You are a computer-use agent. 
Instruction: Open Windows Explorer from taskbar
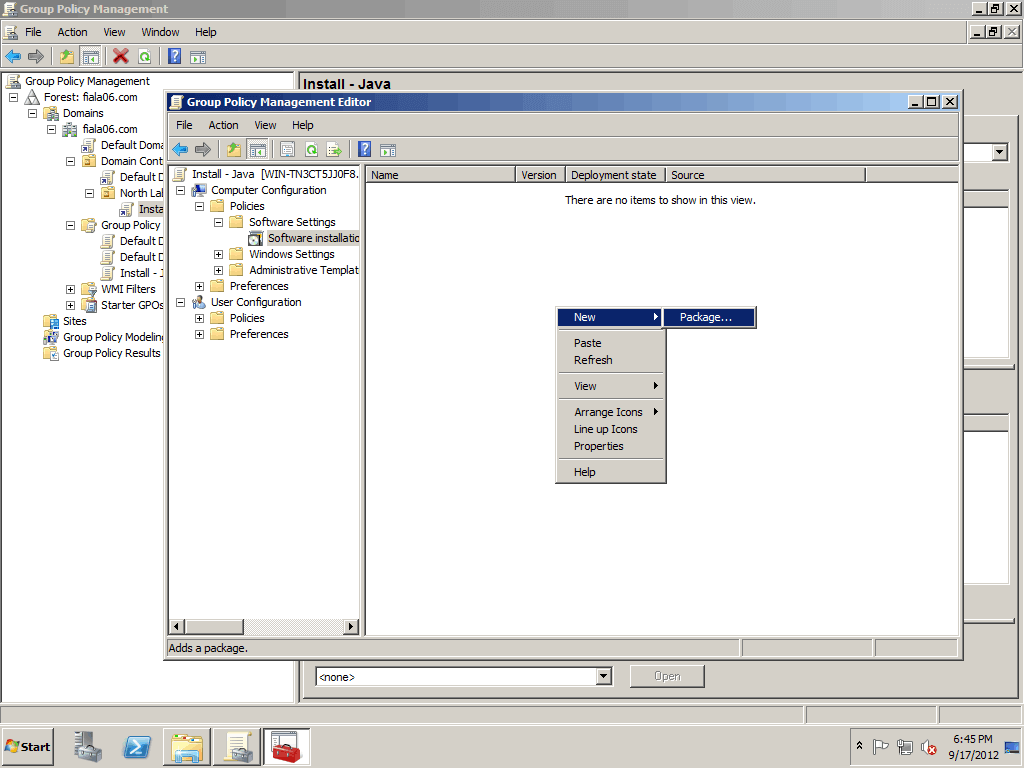187,746
